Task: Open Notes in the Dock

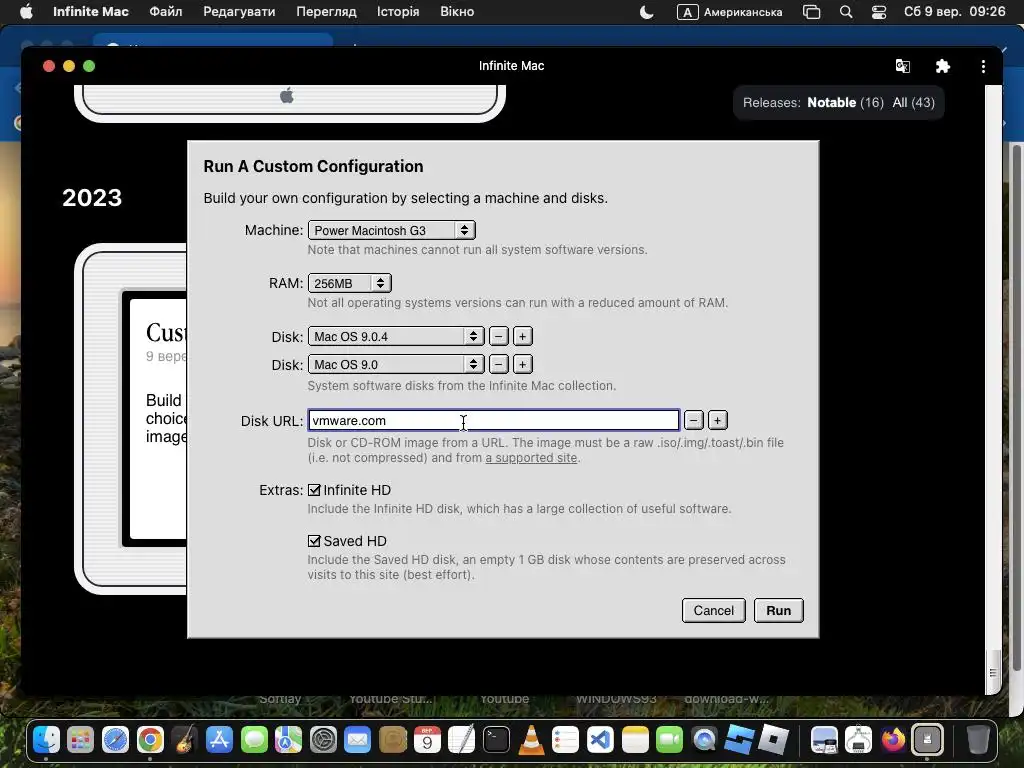Action: (x=635, y=740)
